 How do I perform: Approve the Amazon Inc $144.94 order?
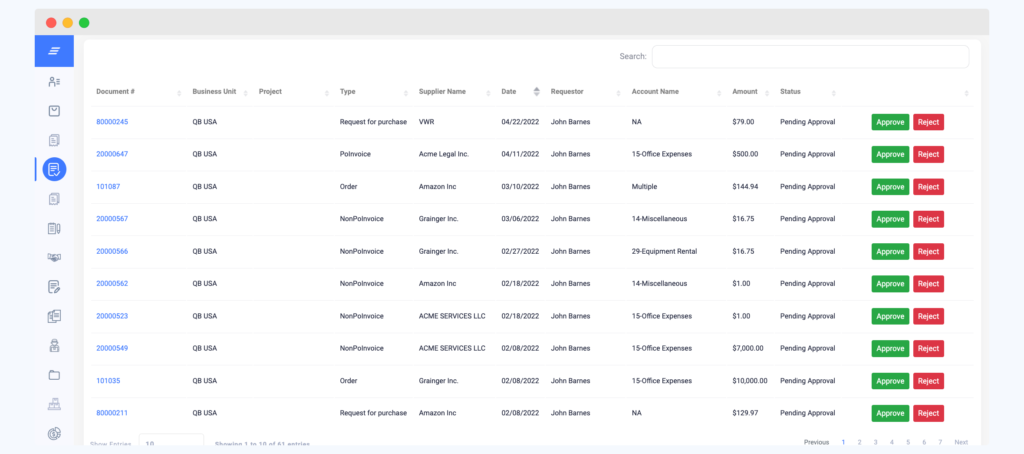890,187
